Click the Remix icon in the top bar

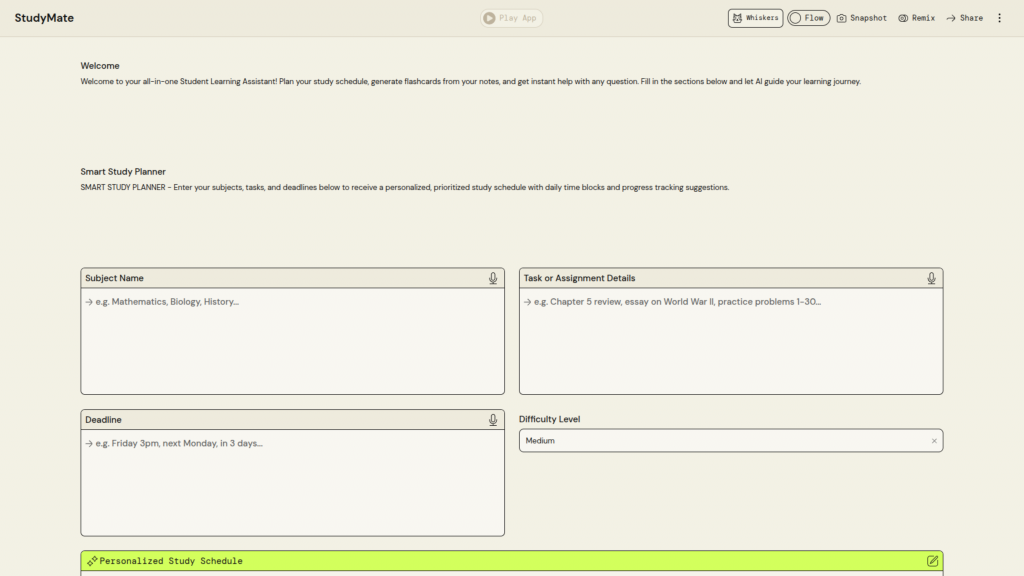pyautogui.click(x=903, y=18)
